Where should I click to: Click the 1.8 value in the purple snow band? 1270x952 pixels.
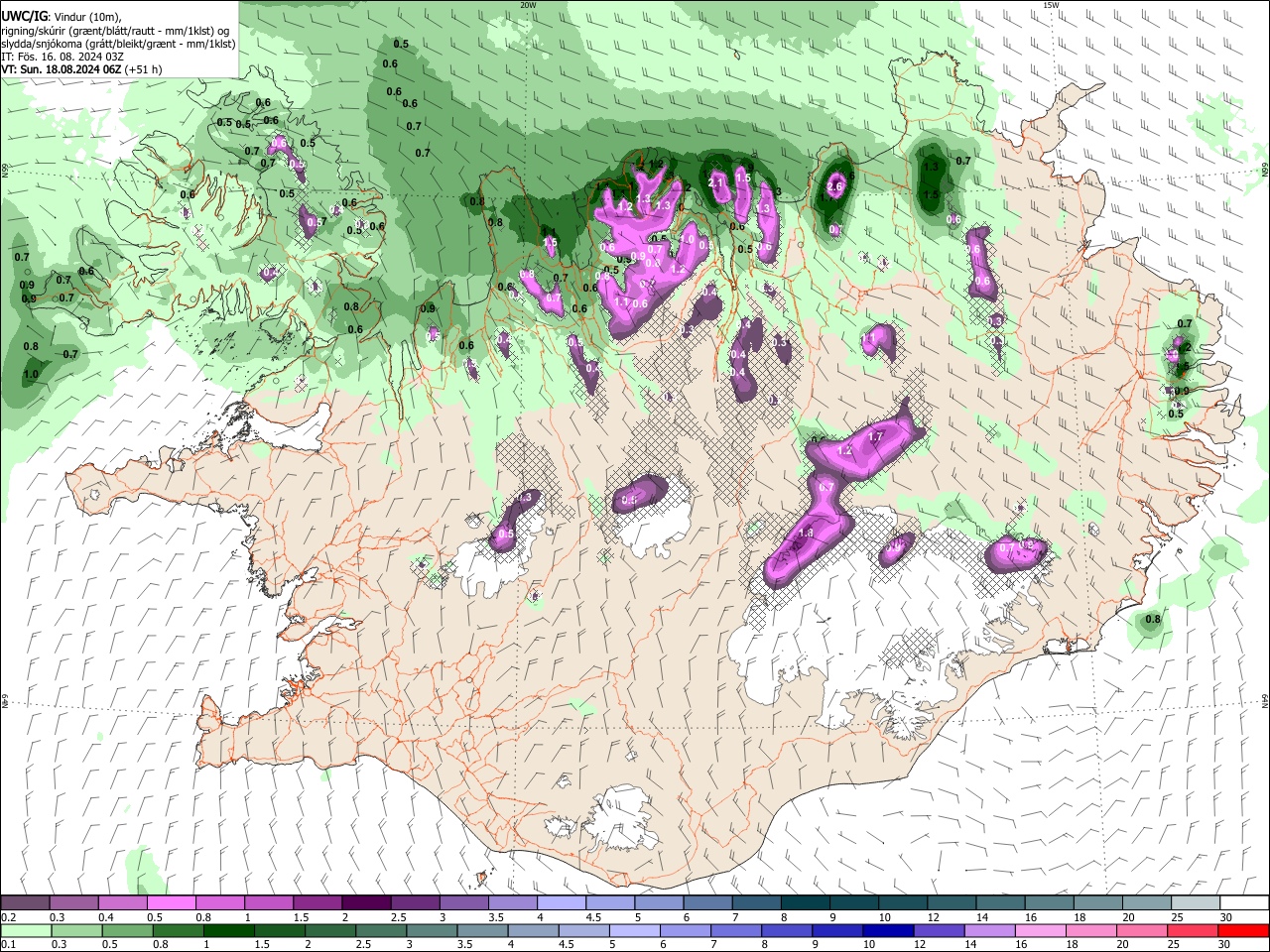point(806,533)
